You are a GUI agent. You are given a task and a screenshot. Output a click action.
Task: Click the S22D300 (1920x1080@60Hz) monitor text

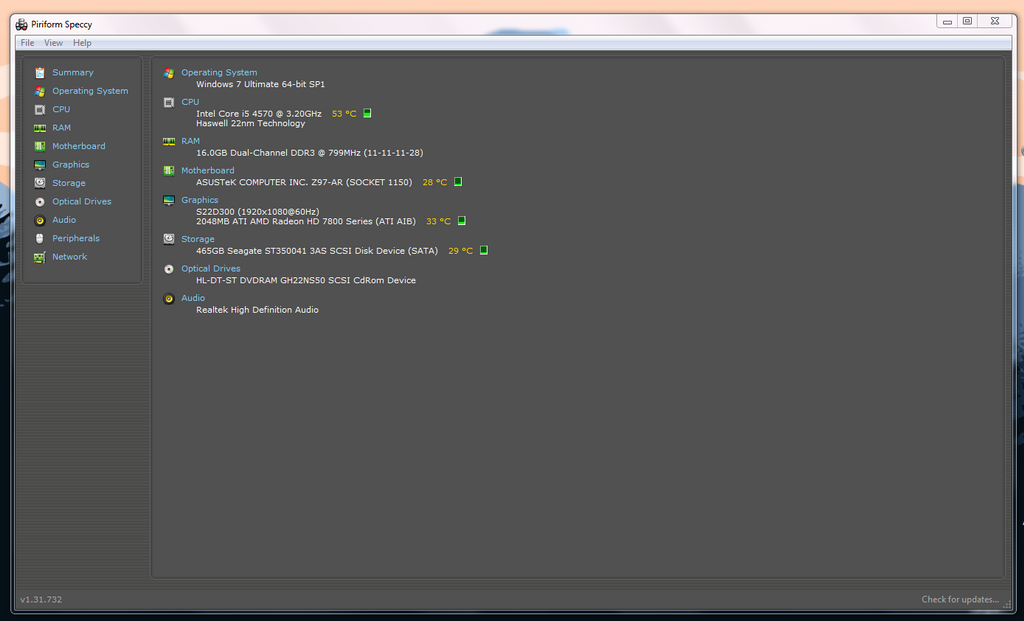coord(257,212)
